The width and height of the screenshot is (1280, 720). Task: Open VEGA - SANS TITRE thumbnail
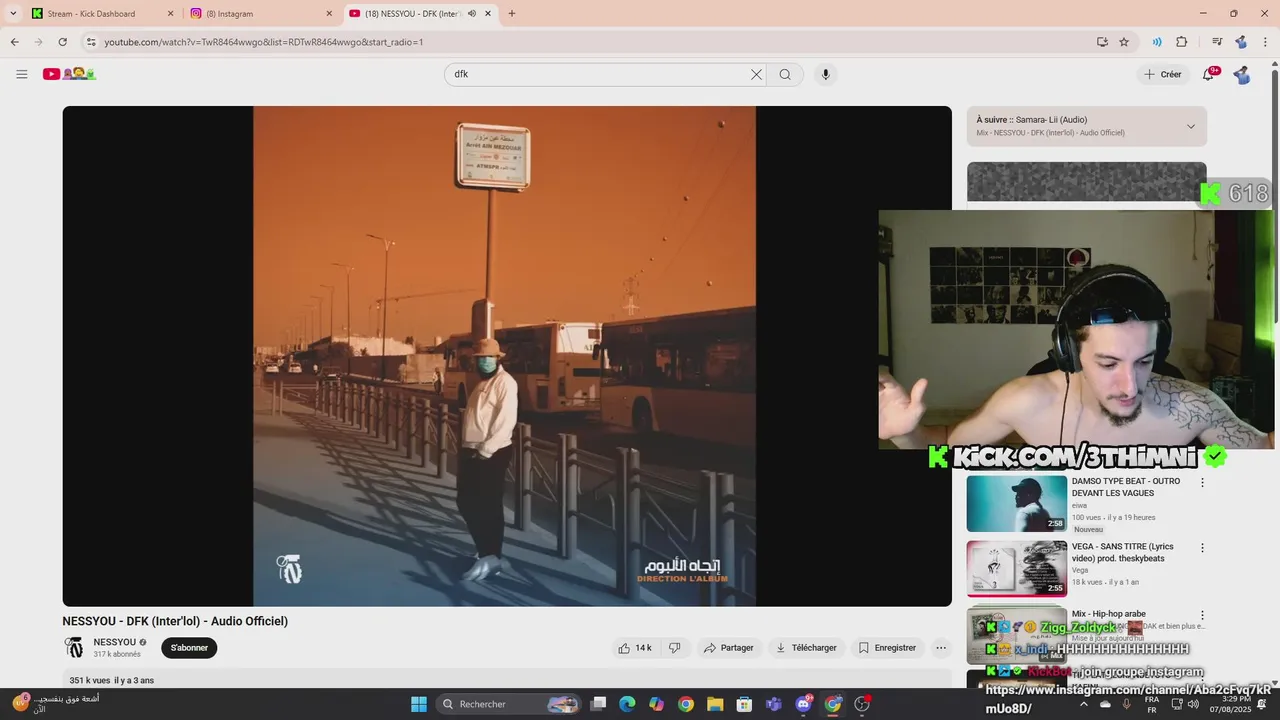tap(1016, 569)
